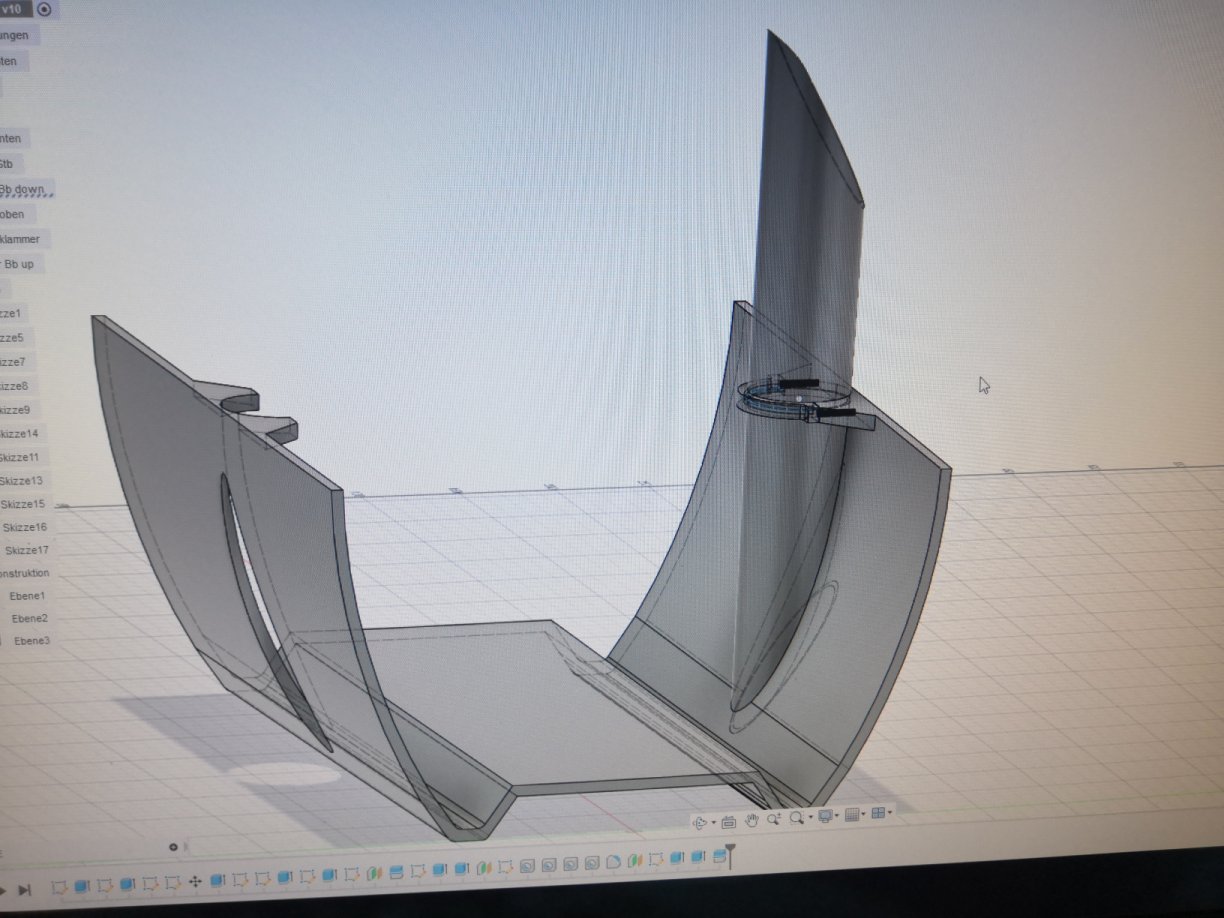This screenshot has height=918, width=1224.
Task: Select the first sketch feature in timeline
Action: click(59, 887)
